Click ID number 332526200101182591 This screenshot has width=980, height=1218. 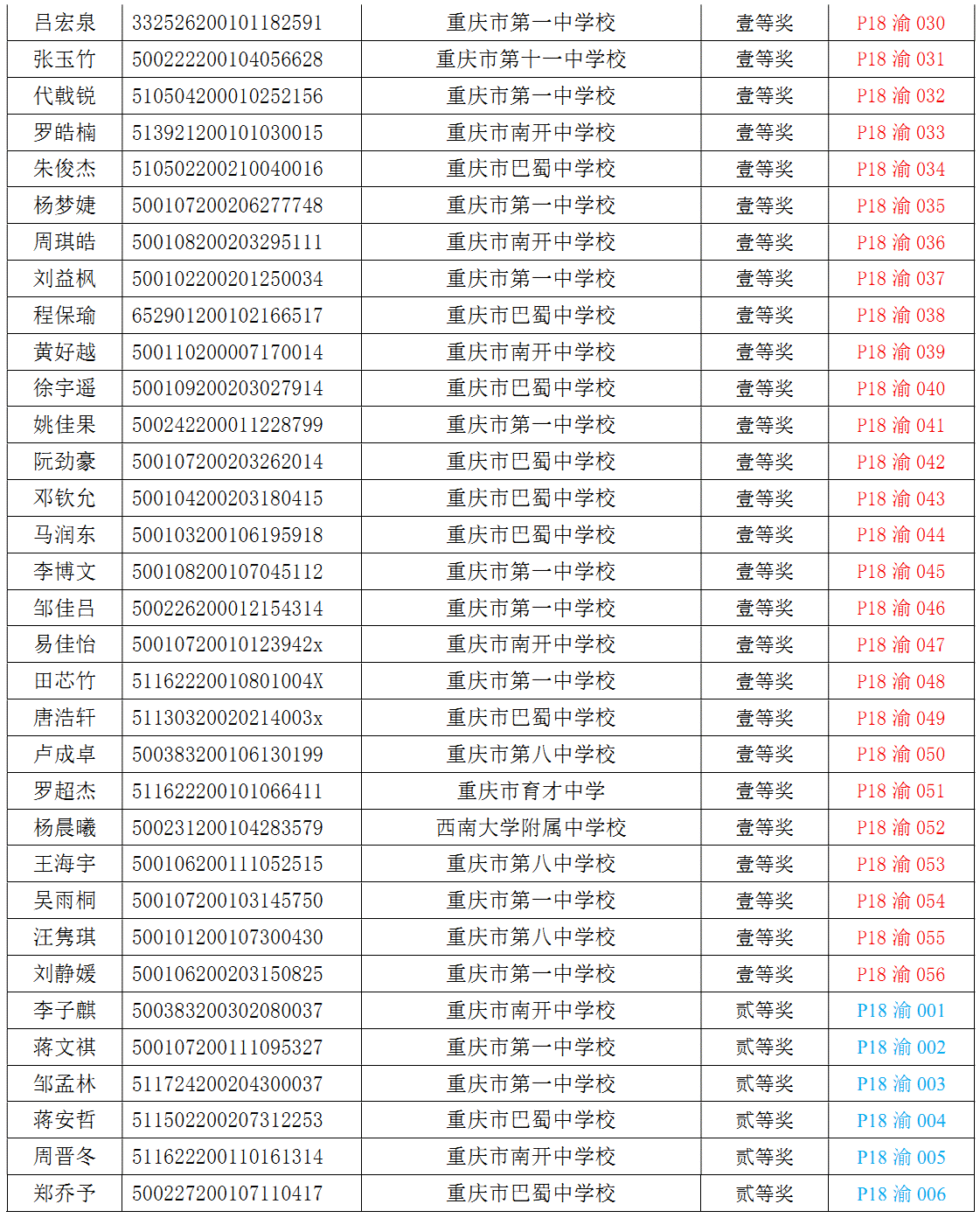coord(227,23)
